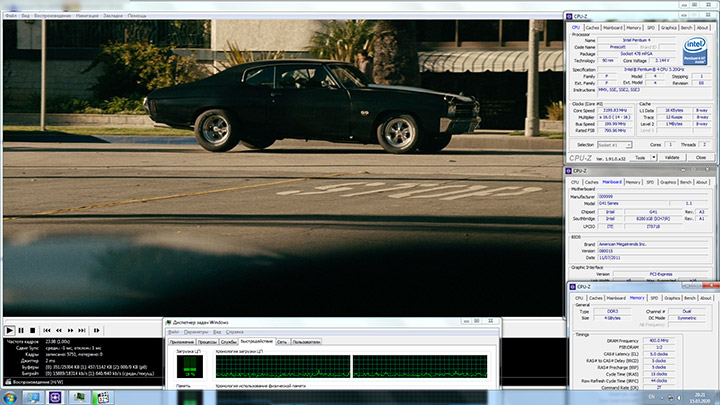Viewport: 720px width, 405px height.
Task: Click the EN language indicator in the tray
Action: (x=651, y=397)
